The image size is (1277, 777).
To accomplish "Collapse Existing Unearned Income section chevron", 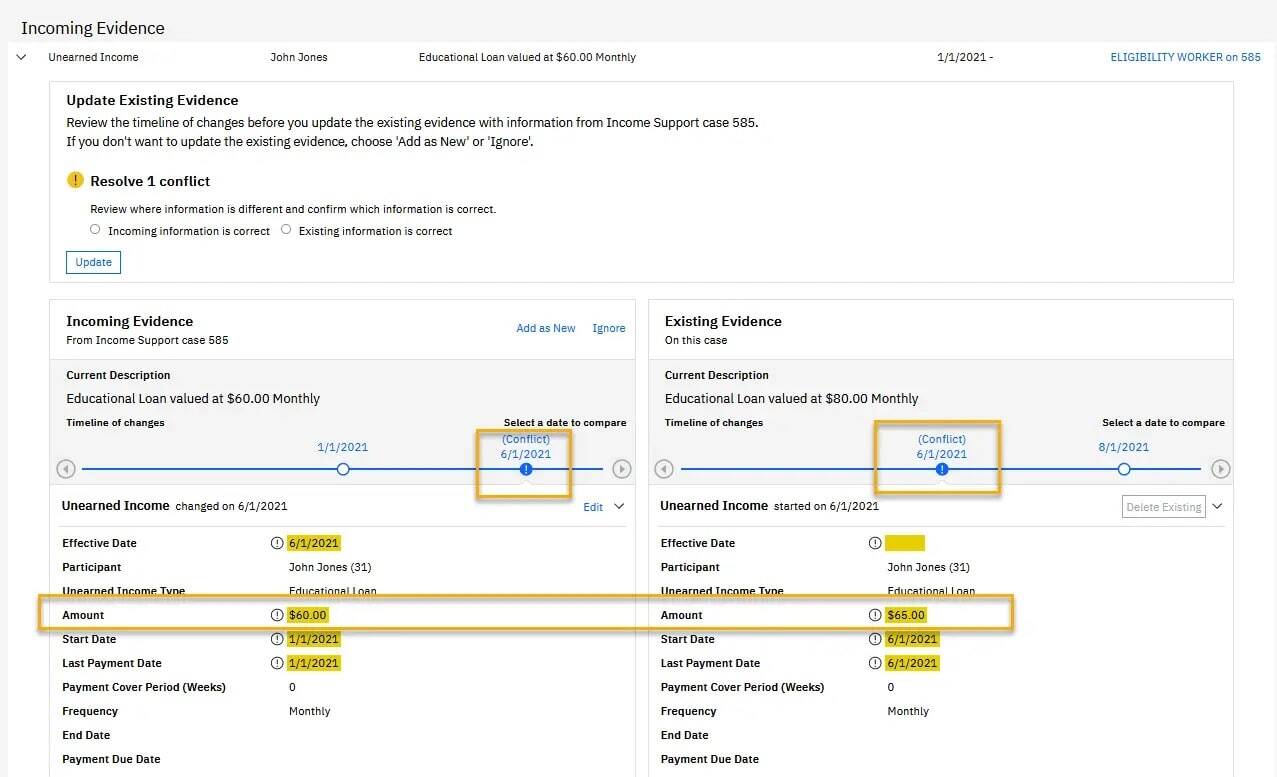I will tap(1217, 507).
